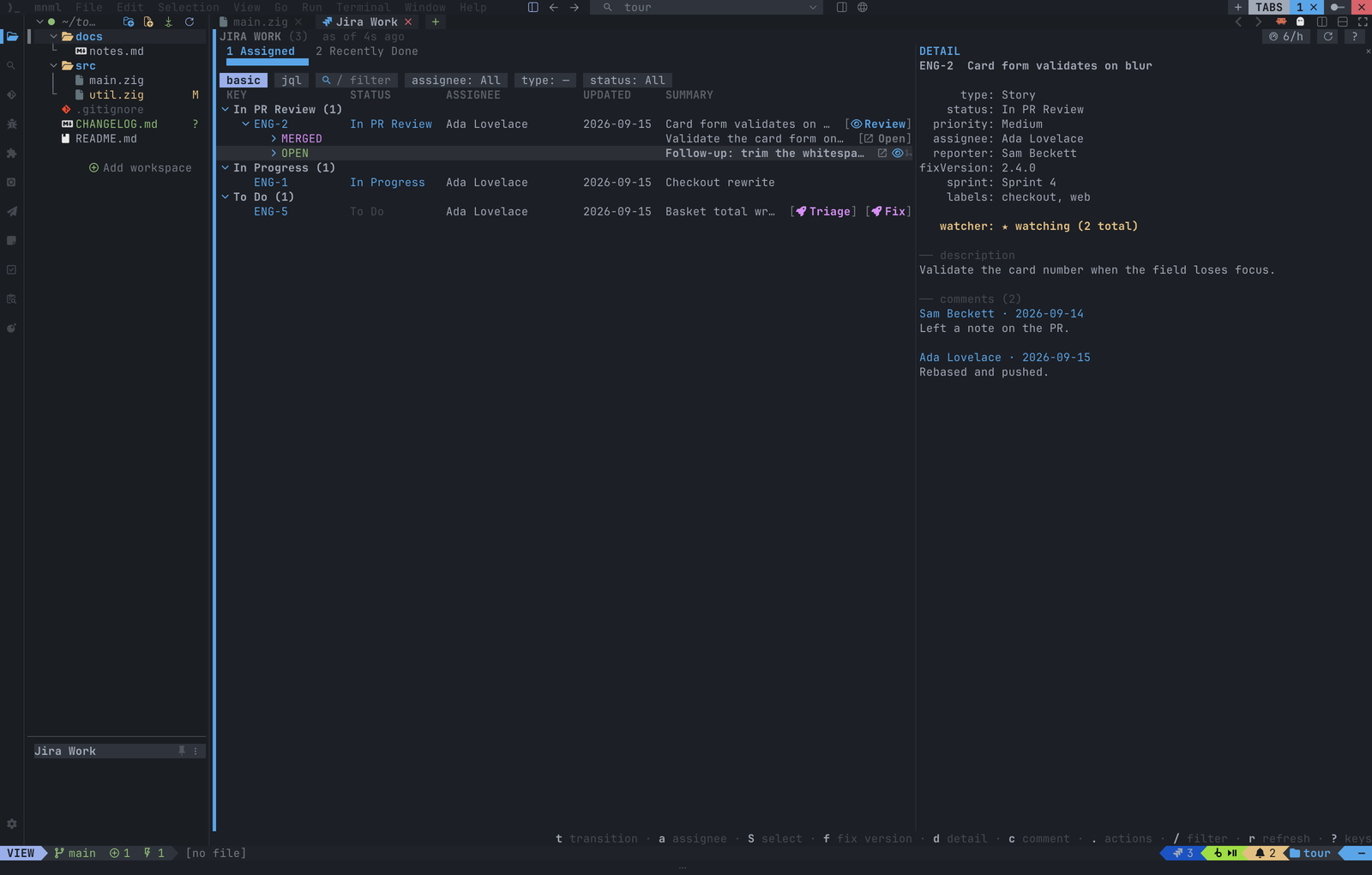This screenshot has height=875, width=1372.
Task: Select the jql filter mode
Action: pos(292,80)
